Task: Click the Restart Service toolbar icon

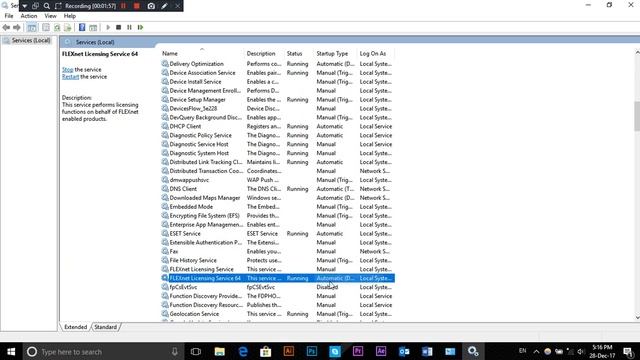Action: pos(140,27)
